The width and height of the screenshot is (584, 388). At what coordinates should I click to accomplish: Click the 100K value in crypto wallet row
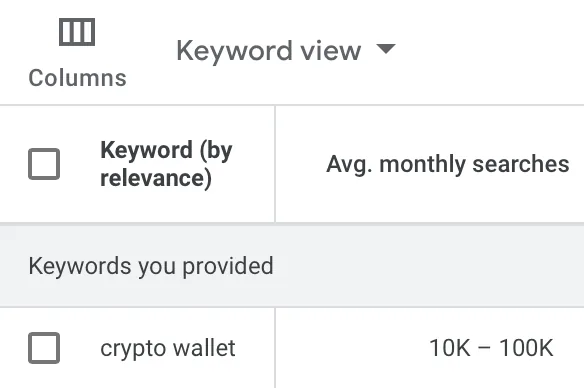pyautogui.click(x=526, y=348)
